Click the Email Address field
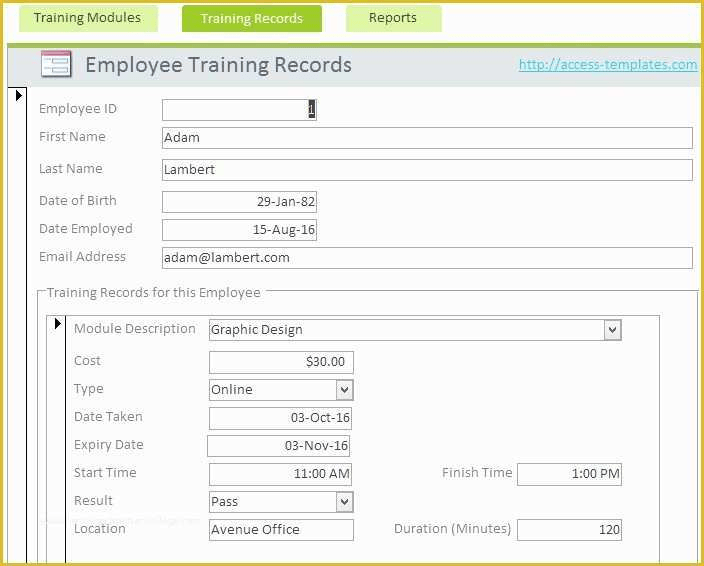This screenshot has width=704, height=566. point(427,258)
